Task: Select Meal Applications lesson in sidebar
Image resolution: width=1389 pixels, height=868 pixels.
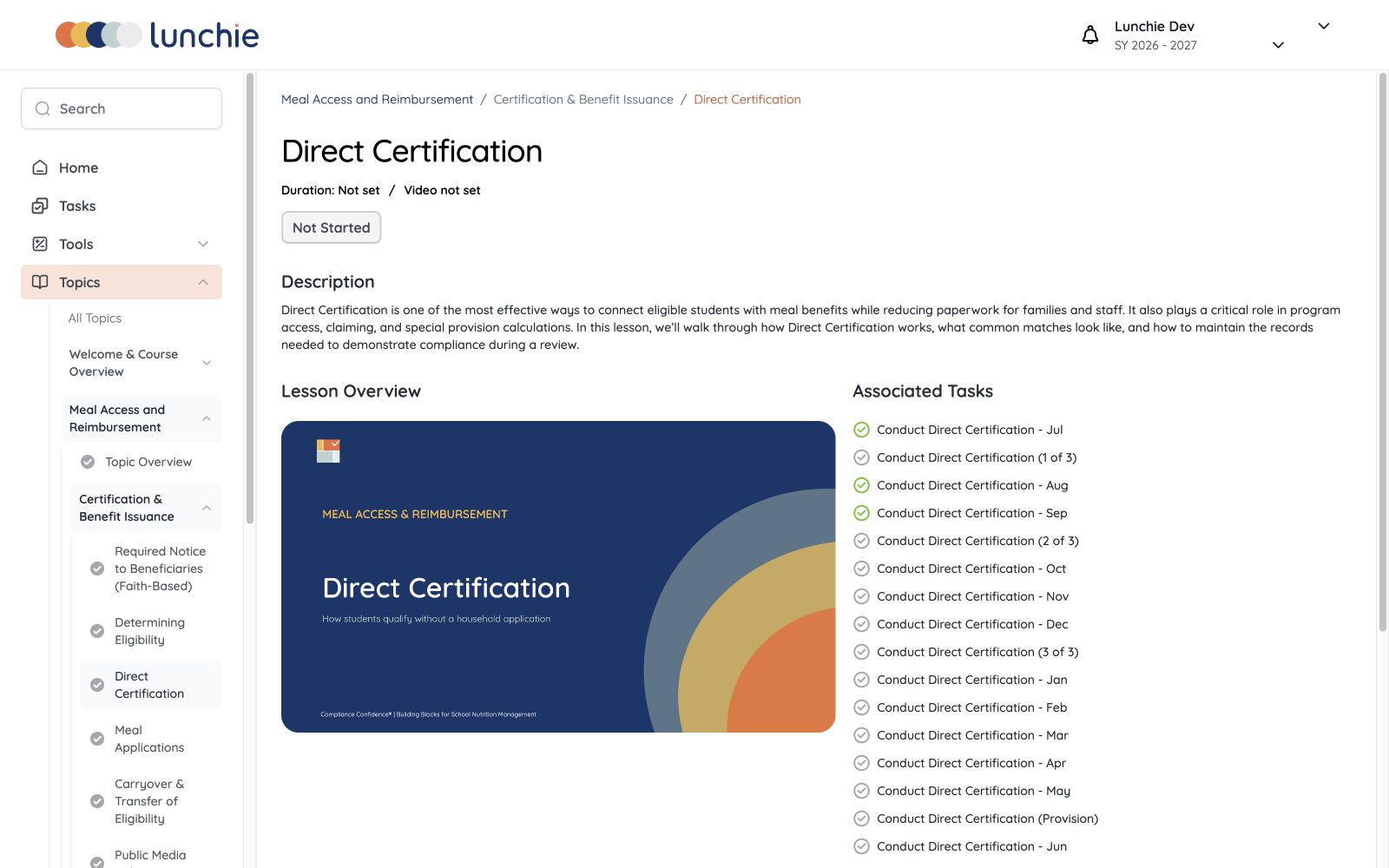Action: tap(149, 739)
